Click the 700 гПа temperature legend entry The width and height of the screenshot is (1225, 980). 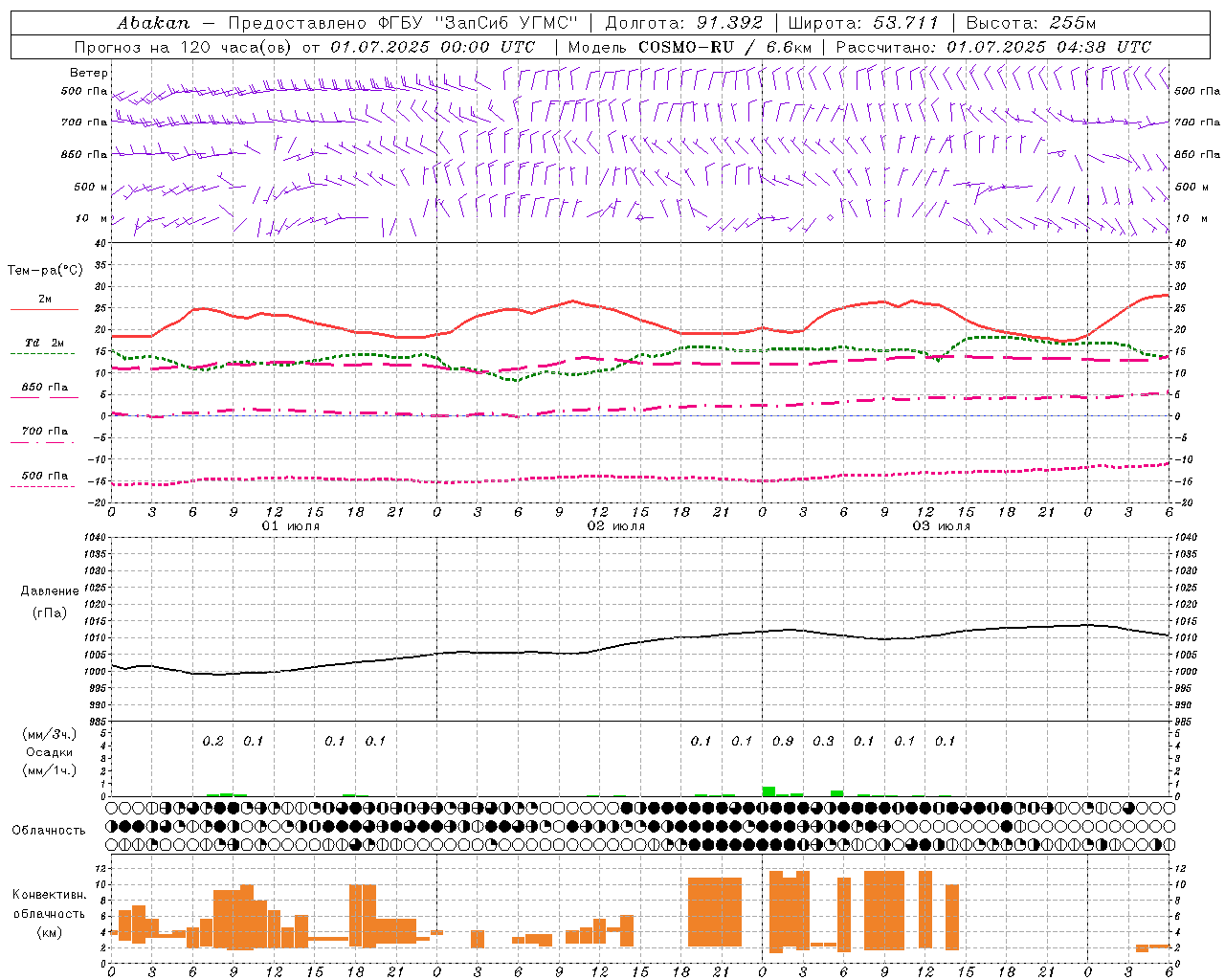(x=45, y=432)
